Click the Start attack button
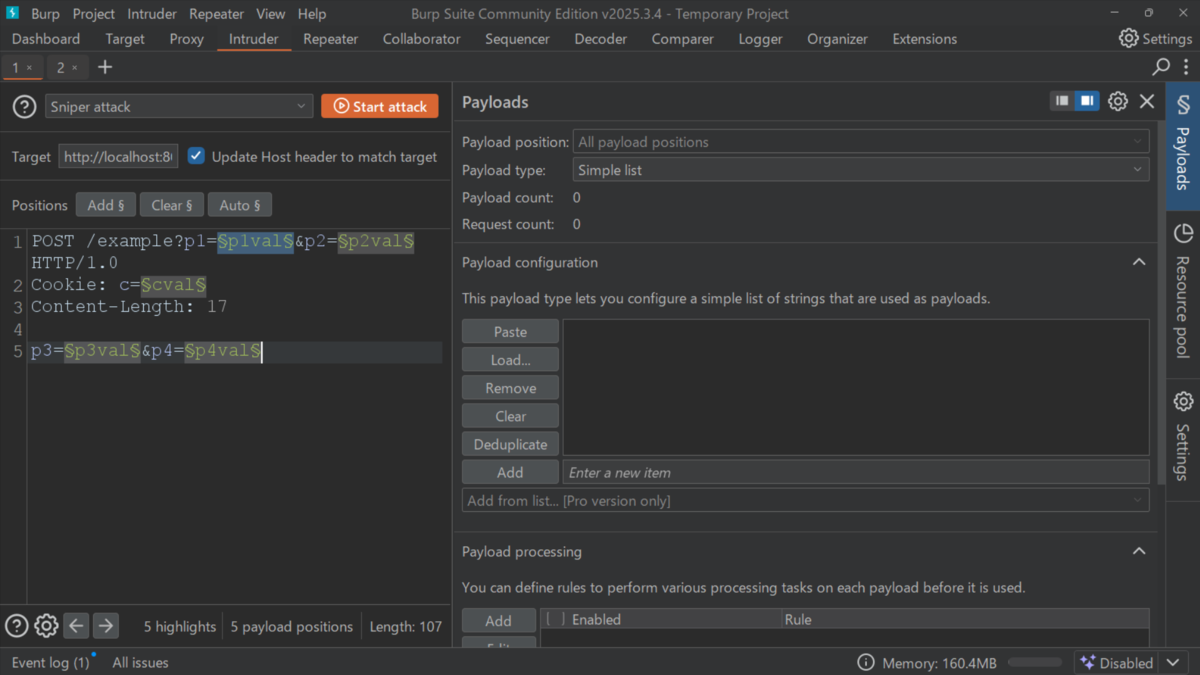1200x675 pixels. [x=380, y=106]
